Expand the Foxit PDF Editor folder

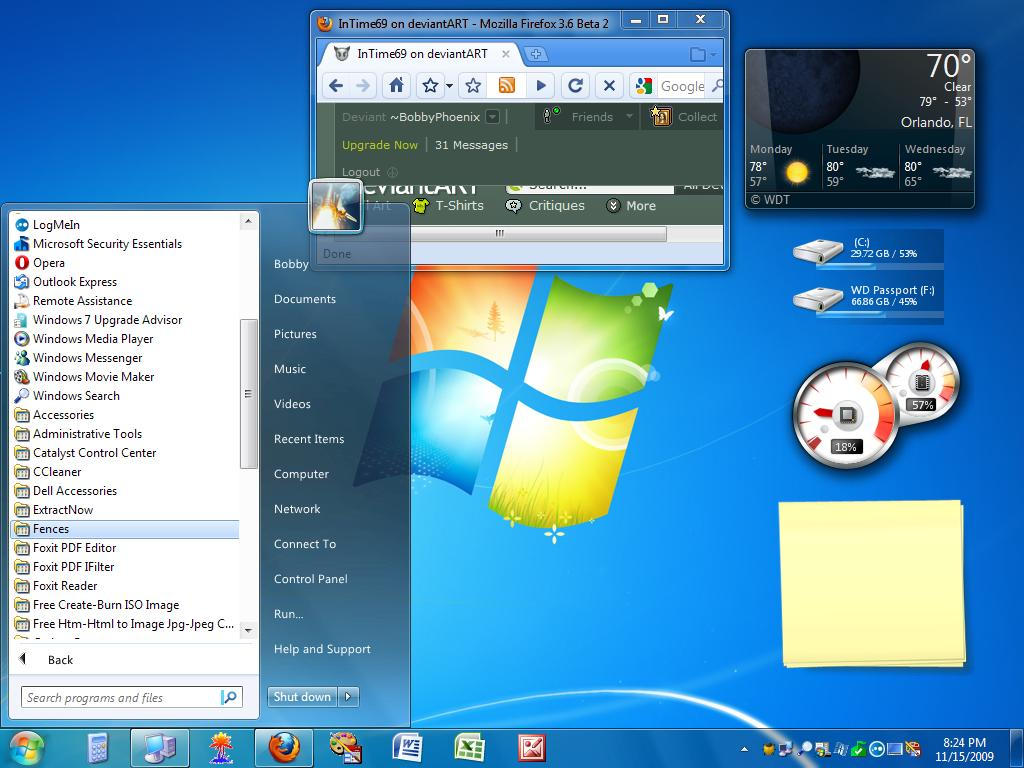[x=65, y=548]
